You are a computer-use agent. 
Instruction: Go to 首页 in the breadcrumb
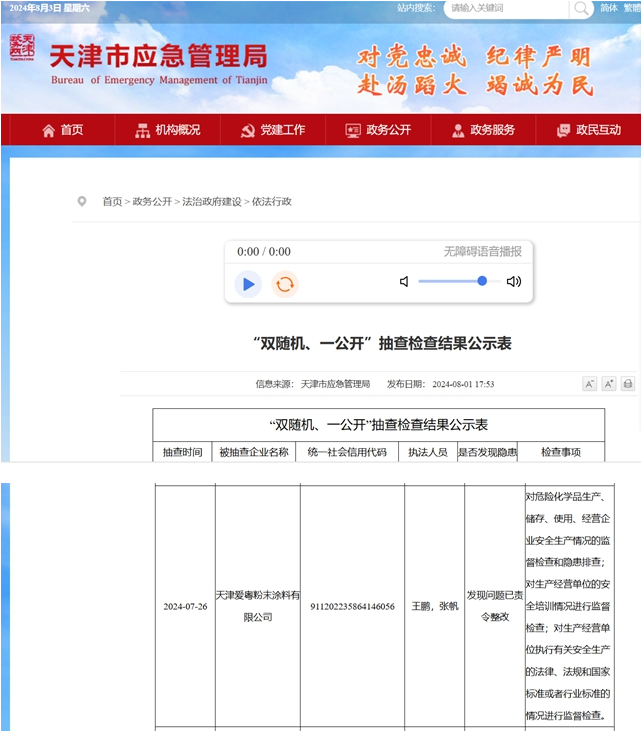(x=112, y=201)
